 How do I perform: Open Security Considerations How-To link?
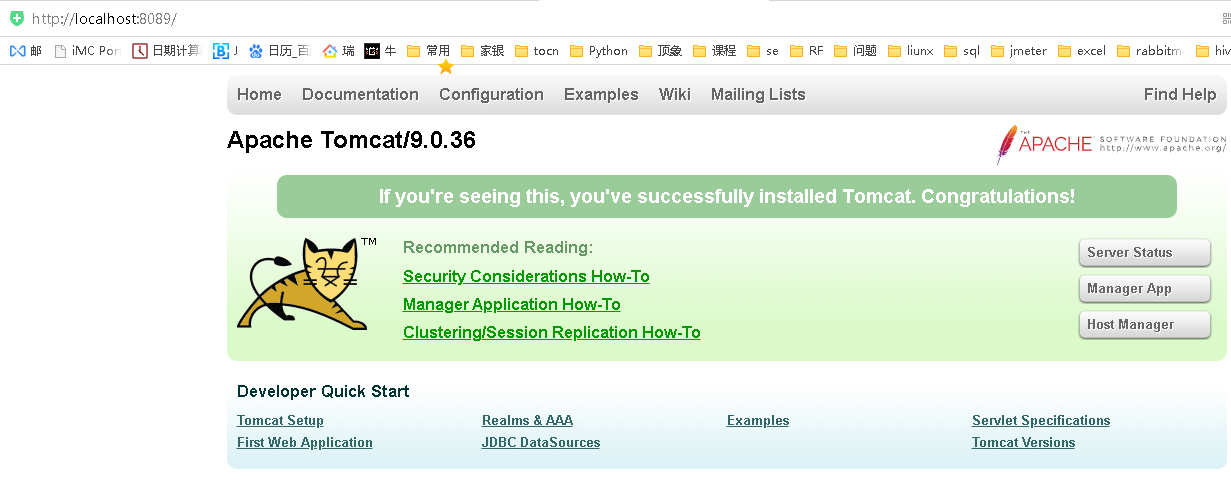(526, 277)
